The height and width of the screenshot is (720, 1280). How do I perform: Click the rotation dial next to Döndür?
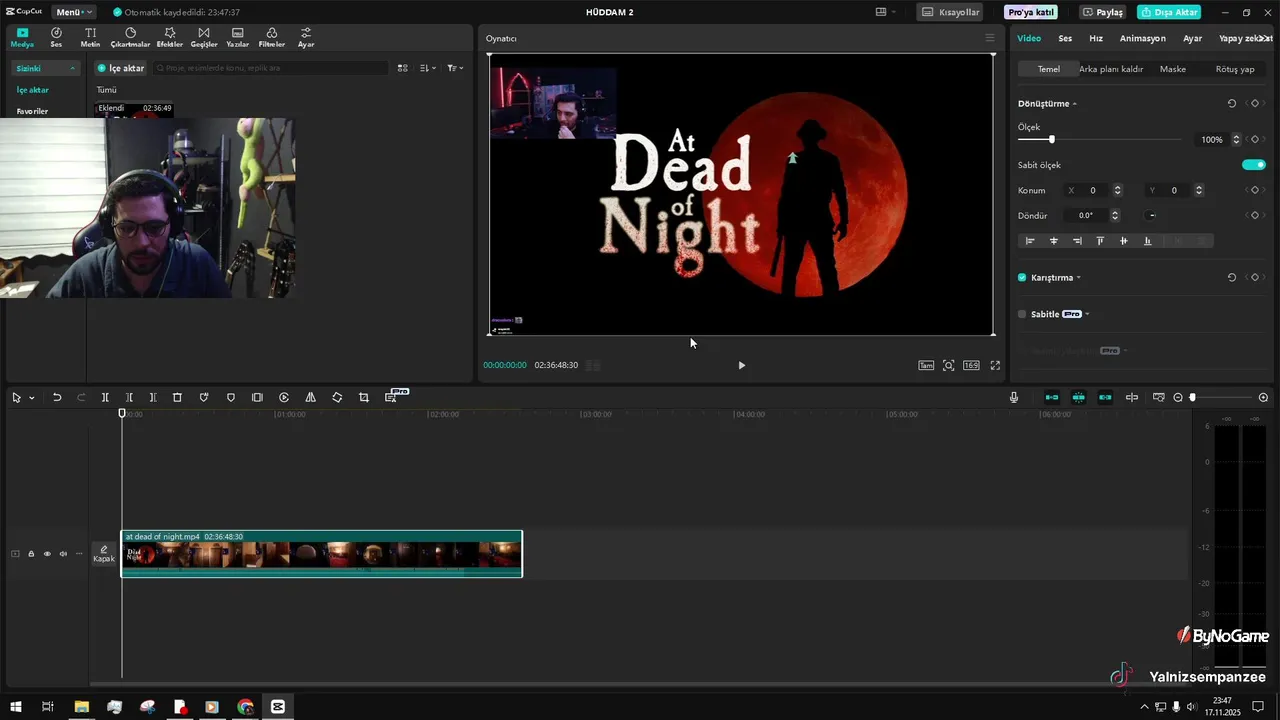tap(1152, 215)
